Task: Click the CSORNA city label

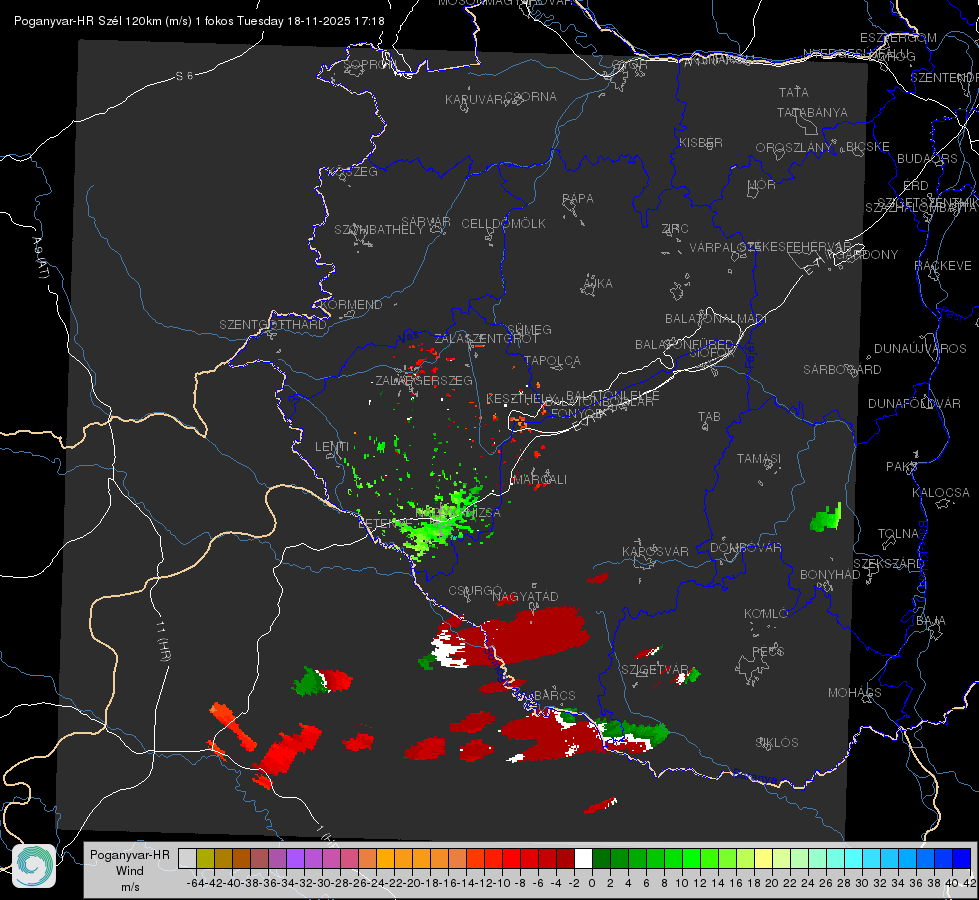Action: pyautogui.click(x=530, y=97)
